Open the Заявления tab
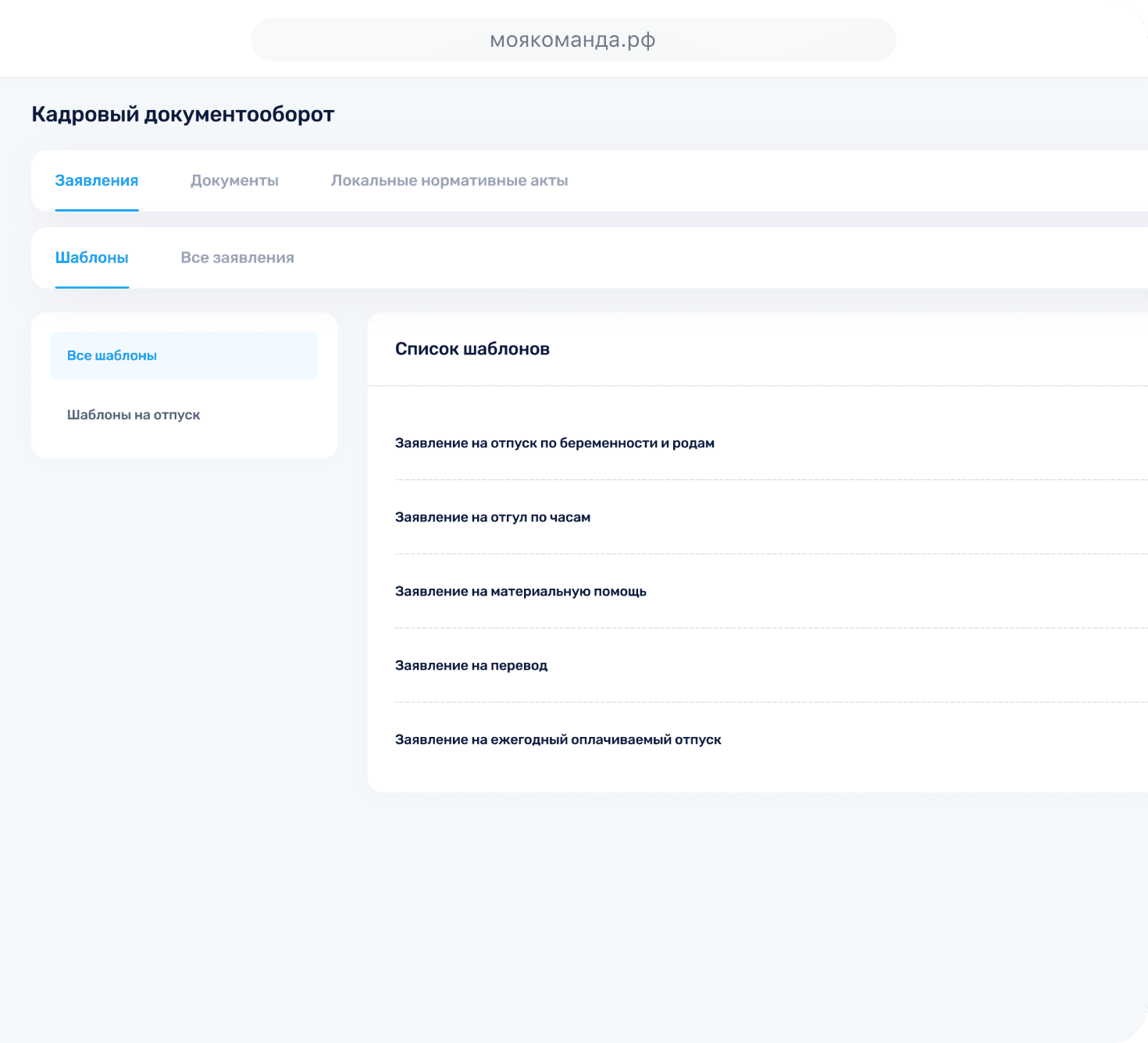 tap(97, 180)
